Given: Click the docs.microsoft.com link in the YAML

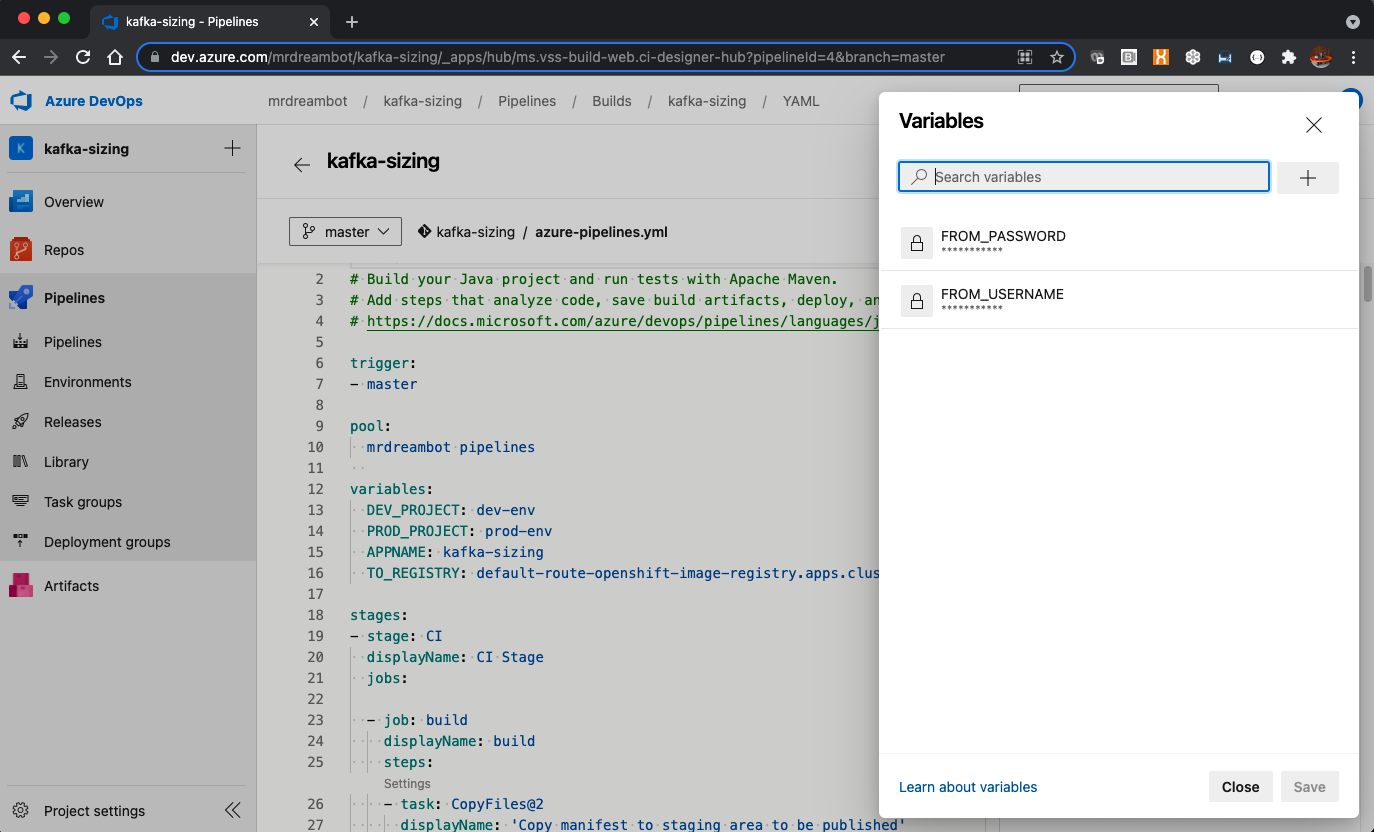Looking at the screenshot, I should 622,321.
